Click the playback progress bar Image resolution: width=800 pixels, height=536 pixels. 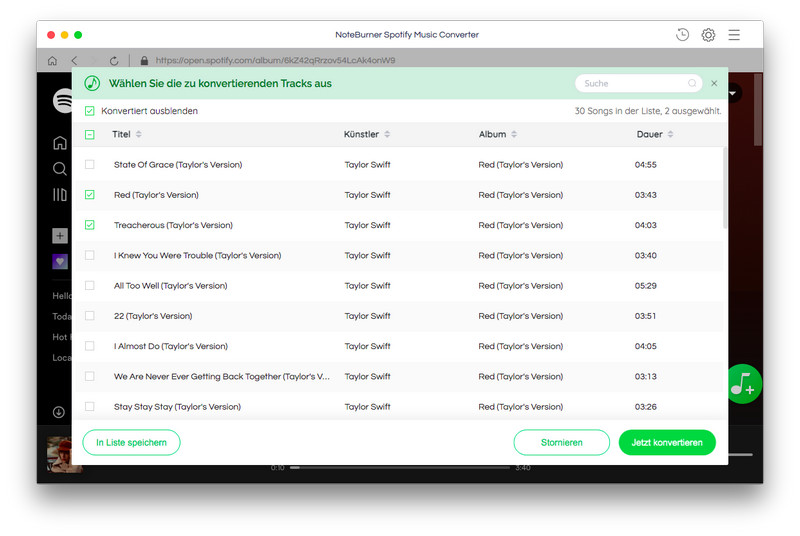pyautogui.click(x=400, y=467)
